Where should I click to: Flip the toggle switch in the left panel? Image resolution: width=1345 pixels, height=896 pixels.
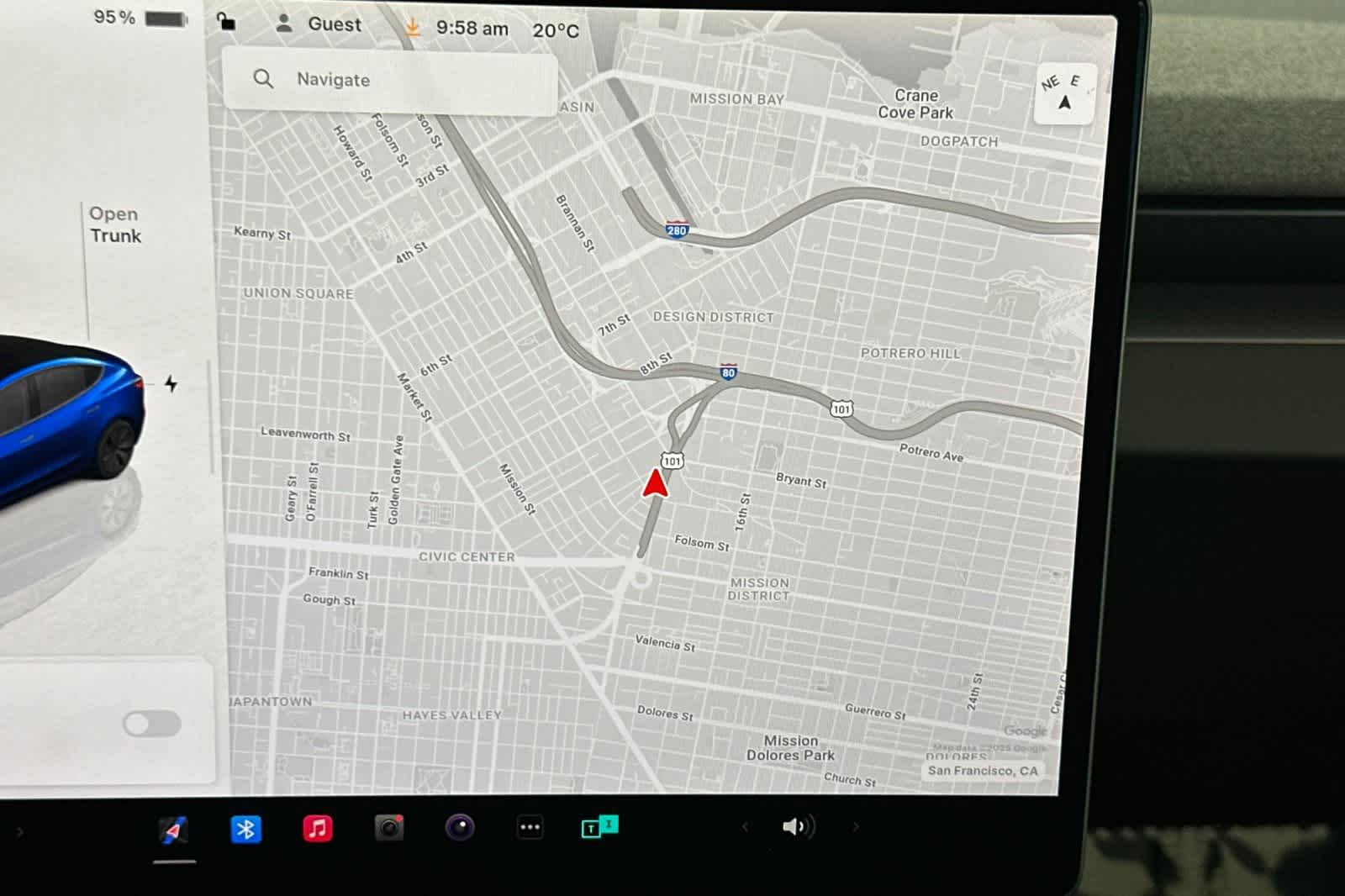(152, 724)
